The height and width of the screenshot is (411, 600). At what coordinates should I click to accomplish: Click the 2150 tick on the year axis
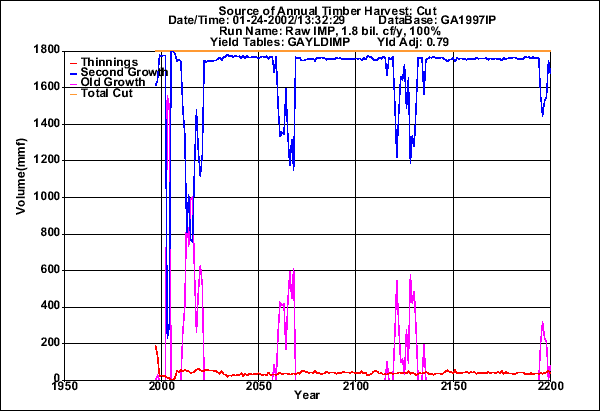coord(453,386)
